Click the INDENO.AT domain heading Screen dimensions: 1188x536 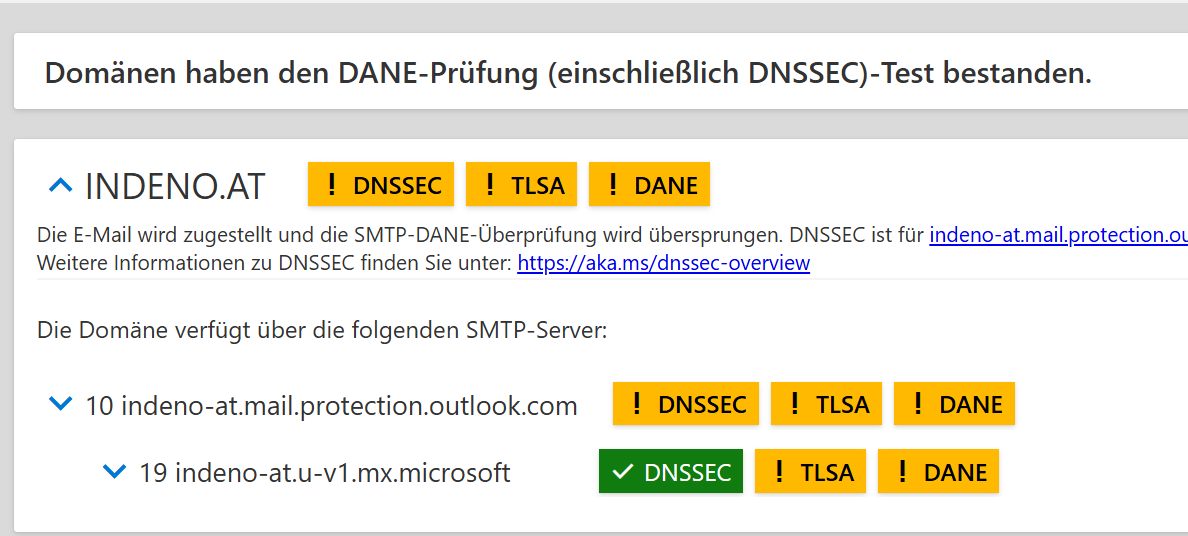click(x=176, y=186)
